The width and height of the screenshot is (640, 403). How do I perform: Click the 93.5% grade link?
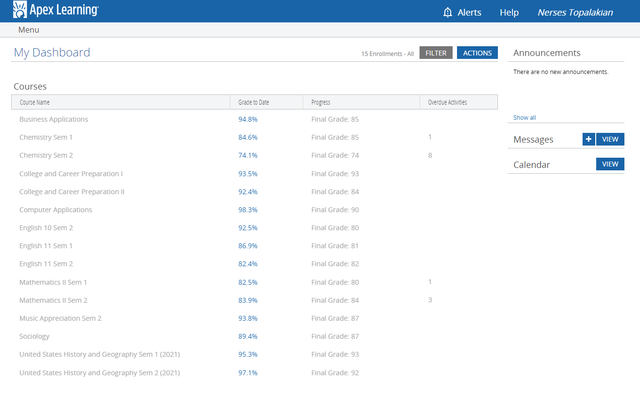pos(248,174)
